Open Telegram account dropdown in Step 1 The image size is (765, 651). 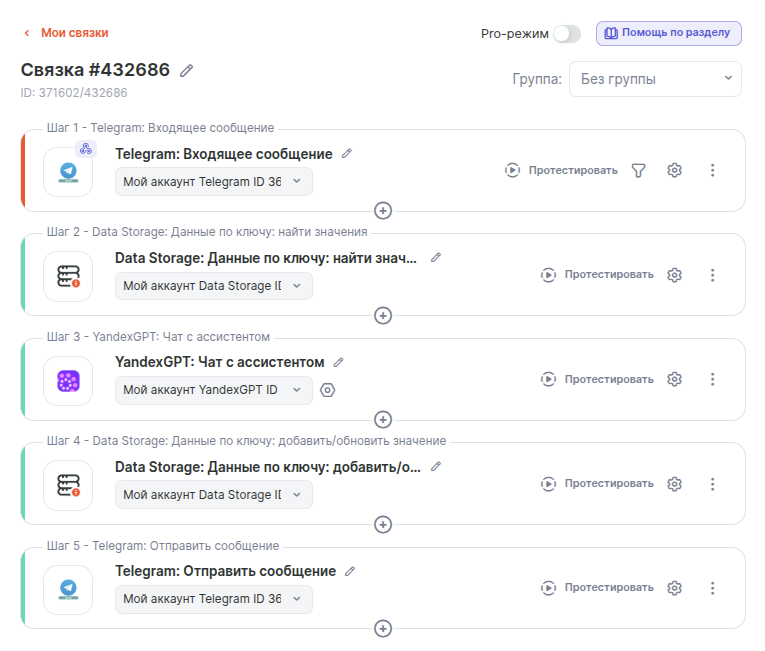click(214, 181)
